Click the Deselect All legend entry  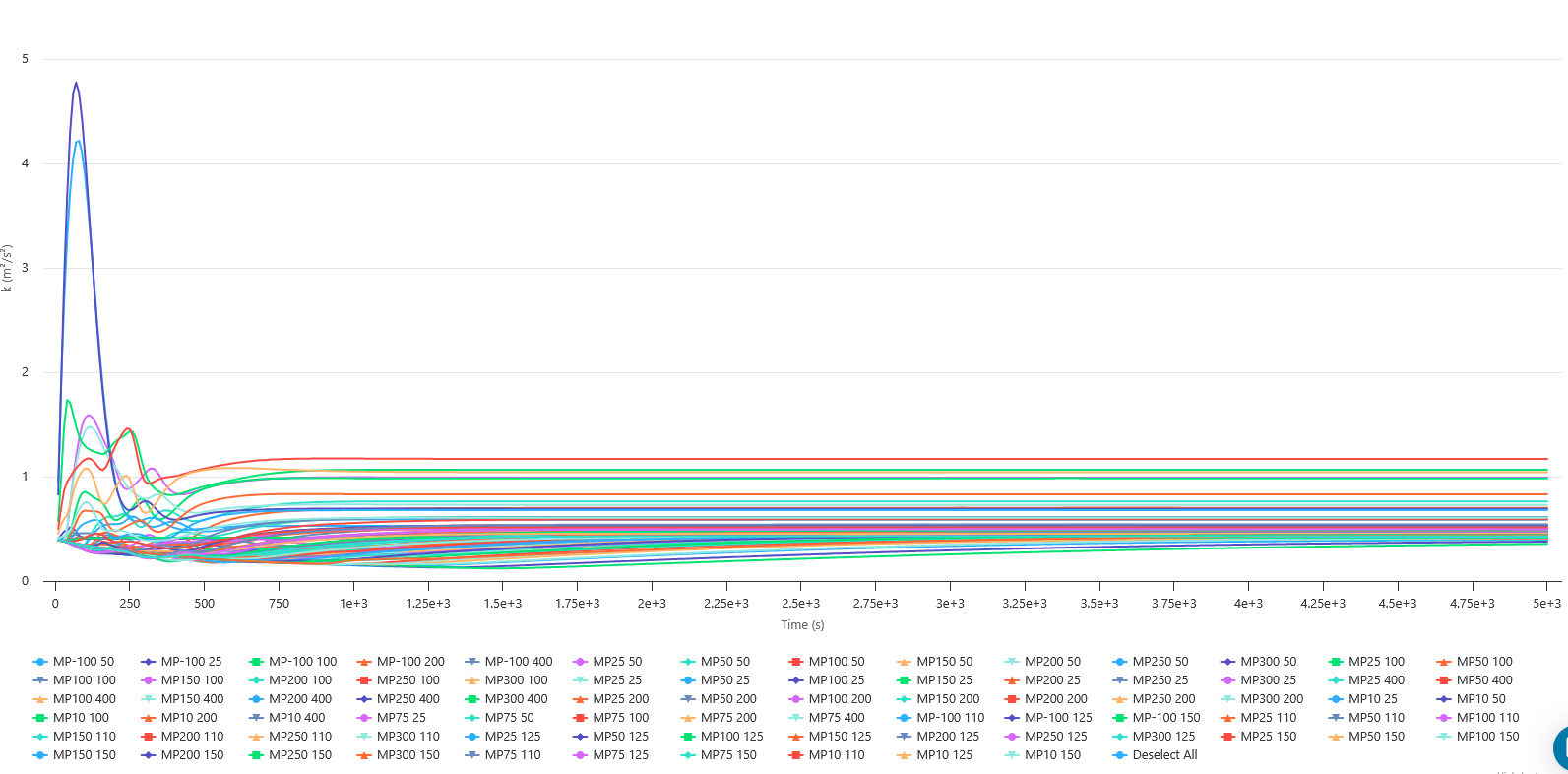[x=1164, y=755]
